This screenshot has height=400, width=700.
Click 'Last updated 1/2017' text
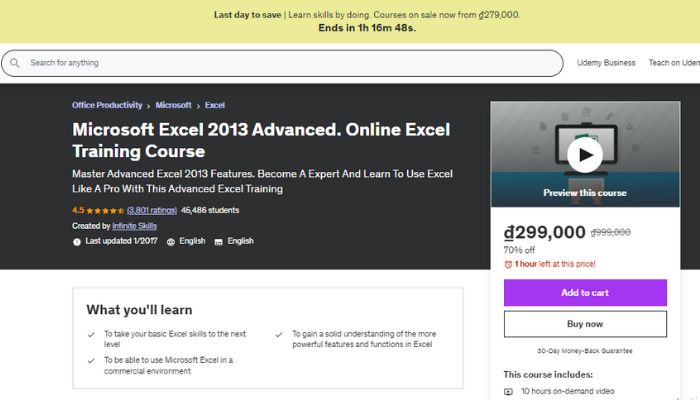[x=121, y=241]
